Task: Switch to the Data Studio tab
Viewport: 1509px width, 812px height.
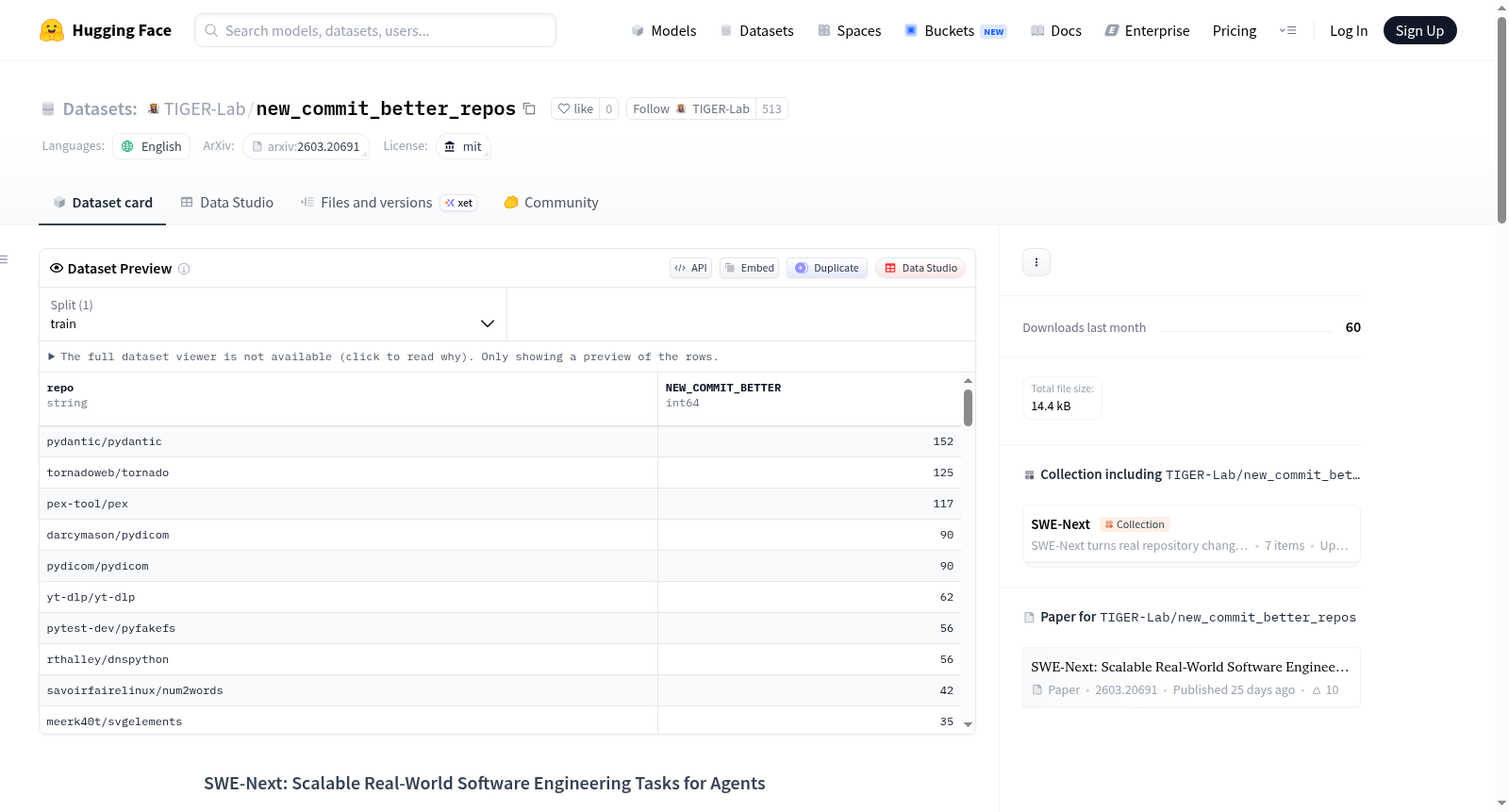Action: point(227,203)
